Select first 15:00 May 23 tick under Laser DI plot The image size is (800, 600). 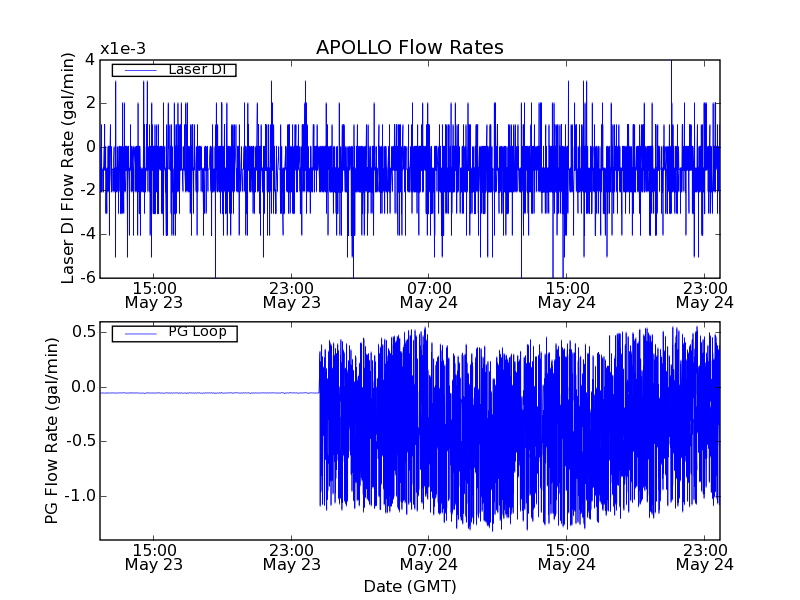pyautogui.click(x=153, y=294)
